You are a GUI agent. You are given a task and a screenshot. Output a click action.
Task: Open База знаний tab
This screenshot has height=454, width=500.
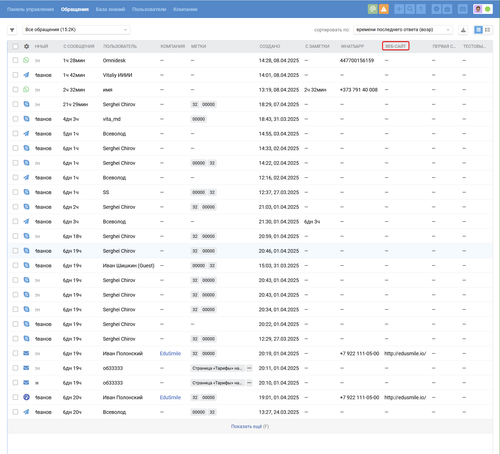tap(110, 9)
